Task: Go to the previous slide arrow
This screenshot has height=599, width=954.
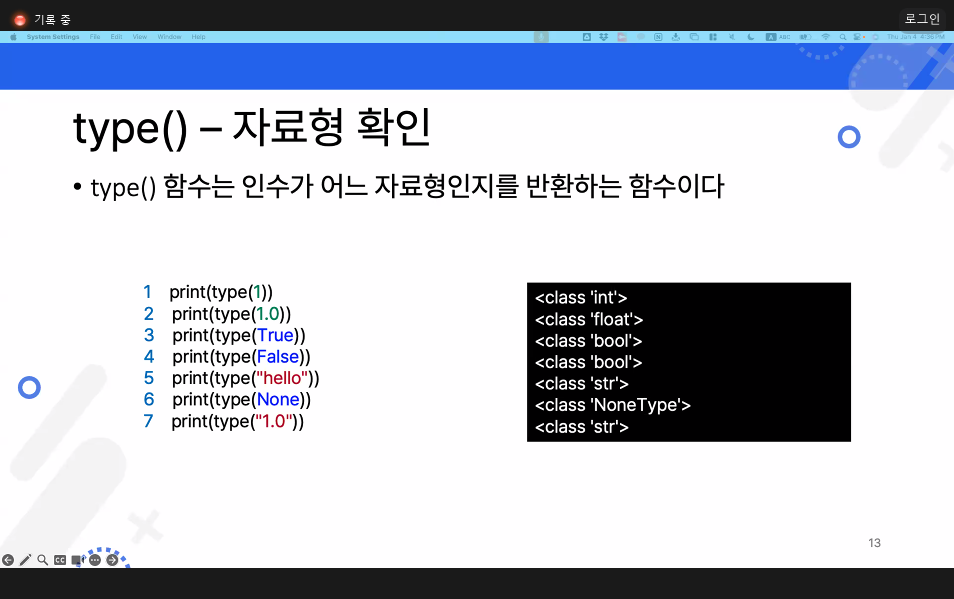Action: coord(8,560)
